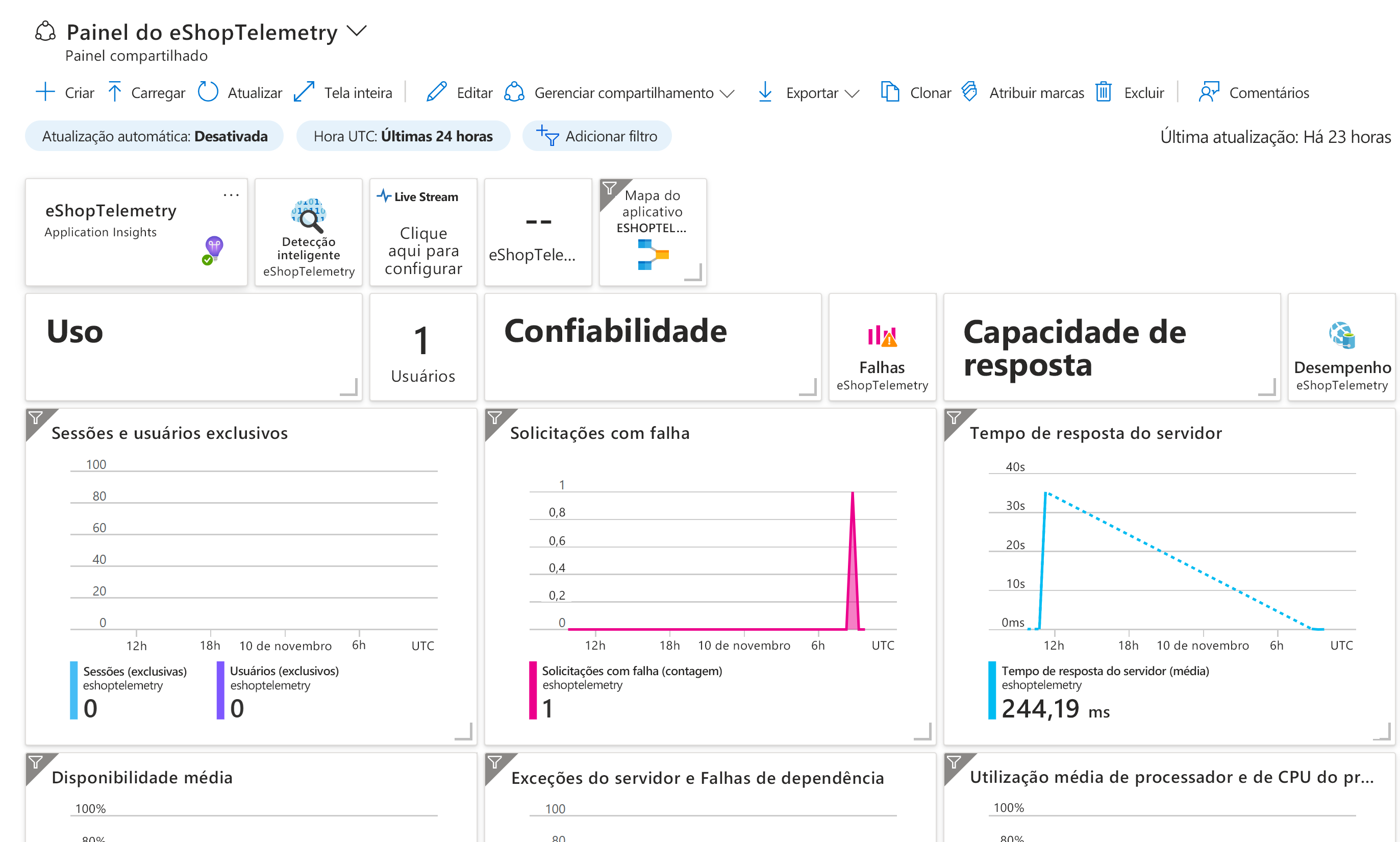Screen dimensions: 1400x842
Task: Click the Live Stream icon
Action: (x=385, y=196)
